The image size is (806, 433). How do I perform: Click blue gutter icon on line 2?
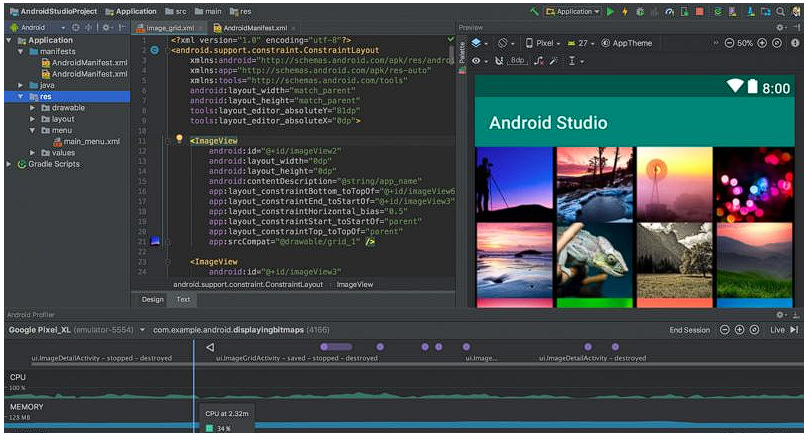coord(154,50)
